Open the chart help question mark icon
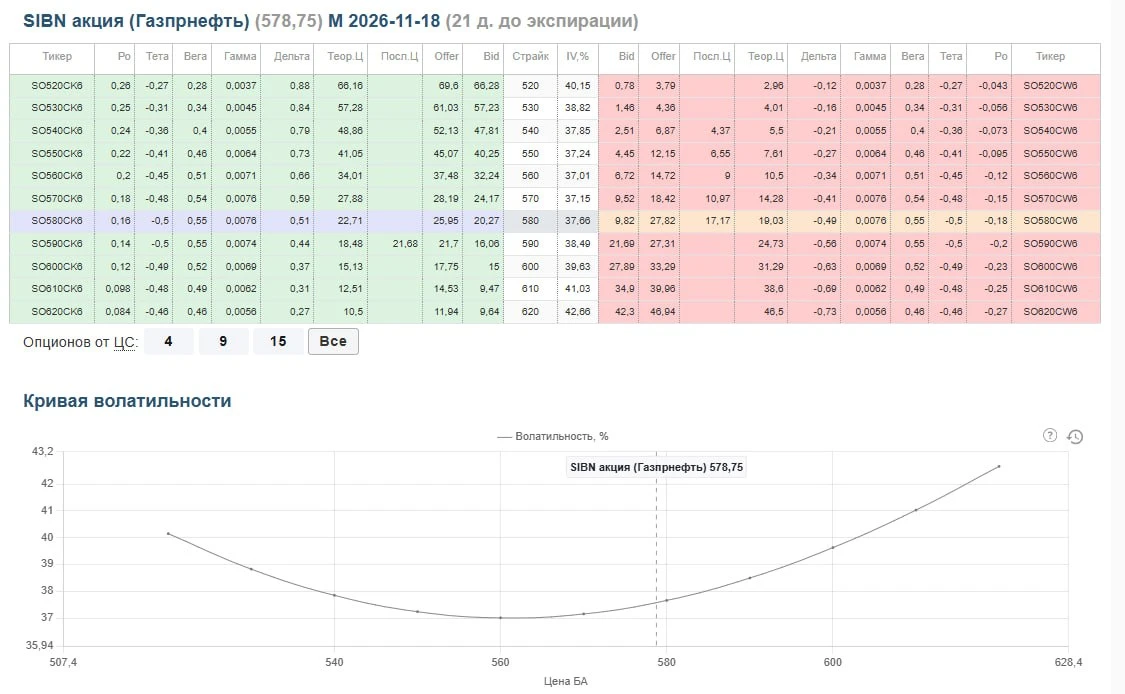The width and height of the screenshot is (1125, 694). coord(1050,436)
